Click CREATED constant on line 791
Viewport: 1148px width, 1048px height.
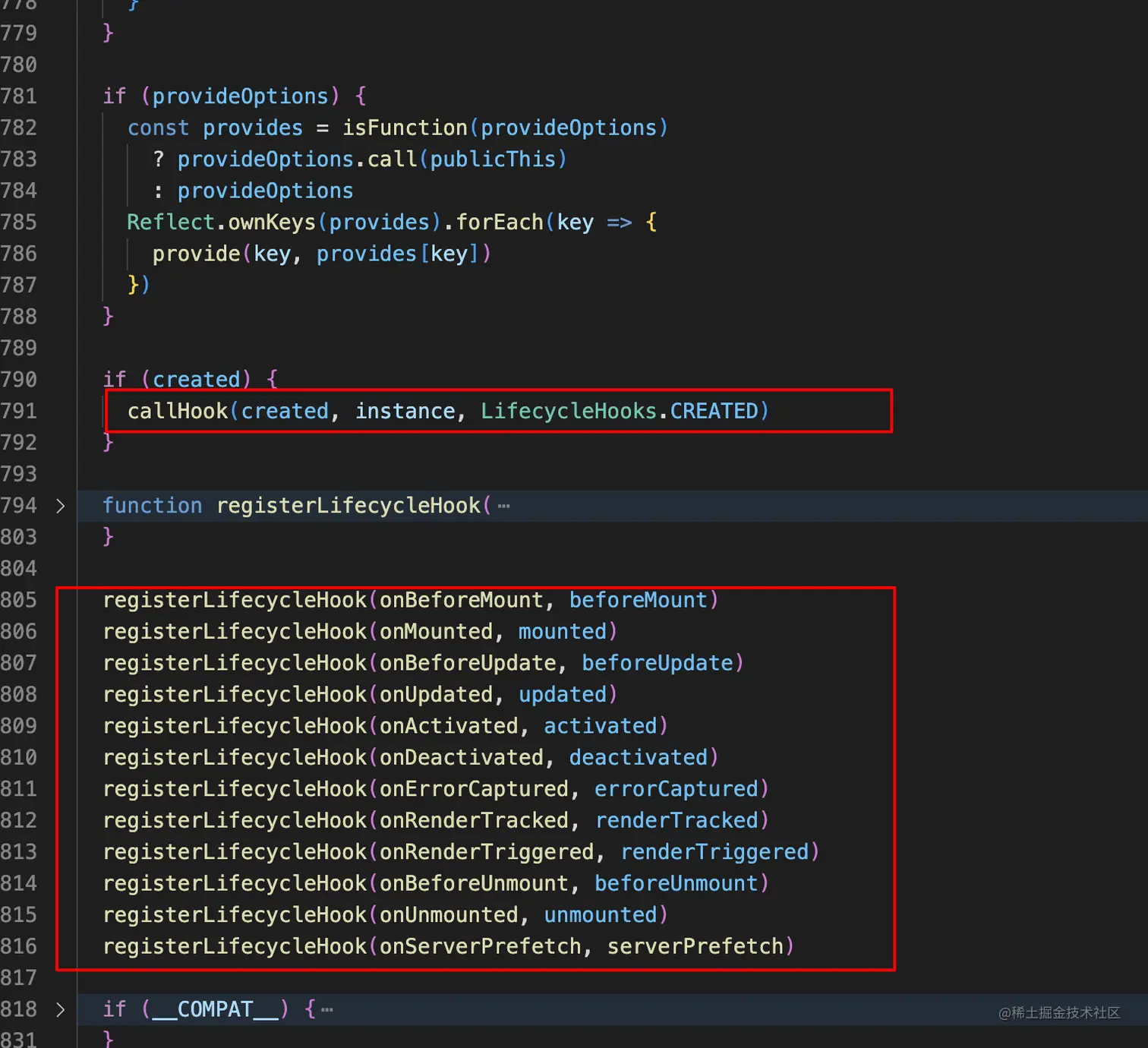pos(714,411)
